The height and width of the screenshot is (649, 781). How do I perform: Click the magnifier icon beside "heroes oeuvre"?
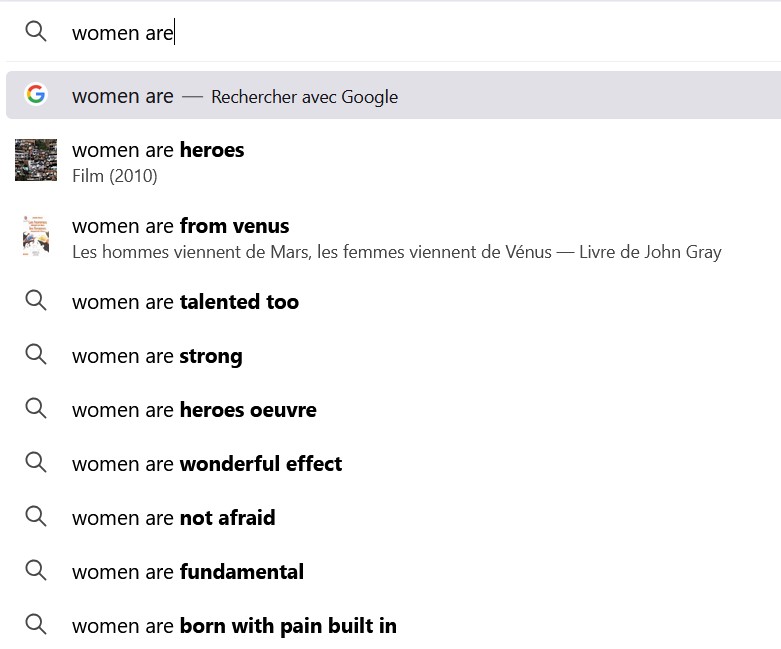click(36, 409)
